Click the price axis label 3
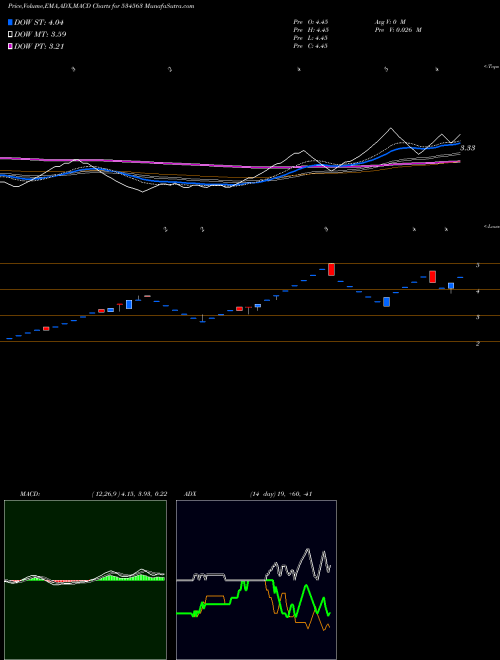 [x=478, y=317]
